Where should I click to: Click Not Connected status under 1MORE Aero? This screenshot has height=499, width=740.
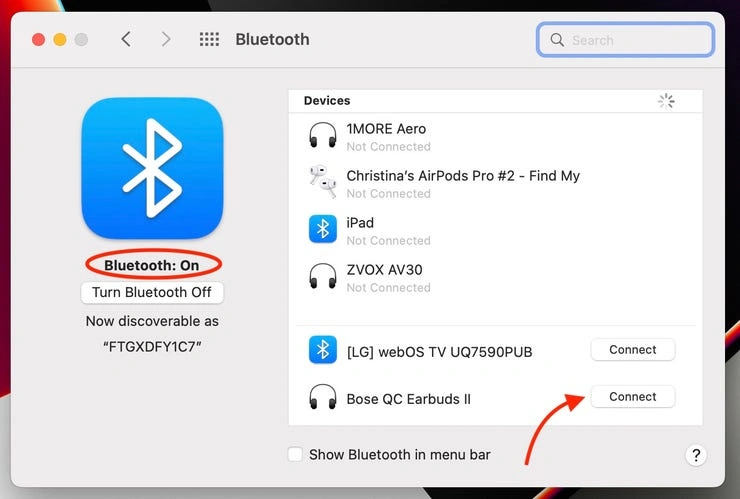point(388,147)
